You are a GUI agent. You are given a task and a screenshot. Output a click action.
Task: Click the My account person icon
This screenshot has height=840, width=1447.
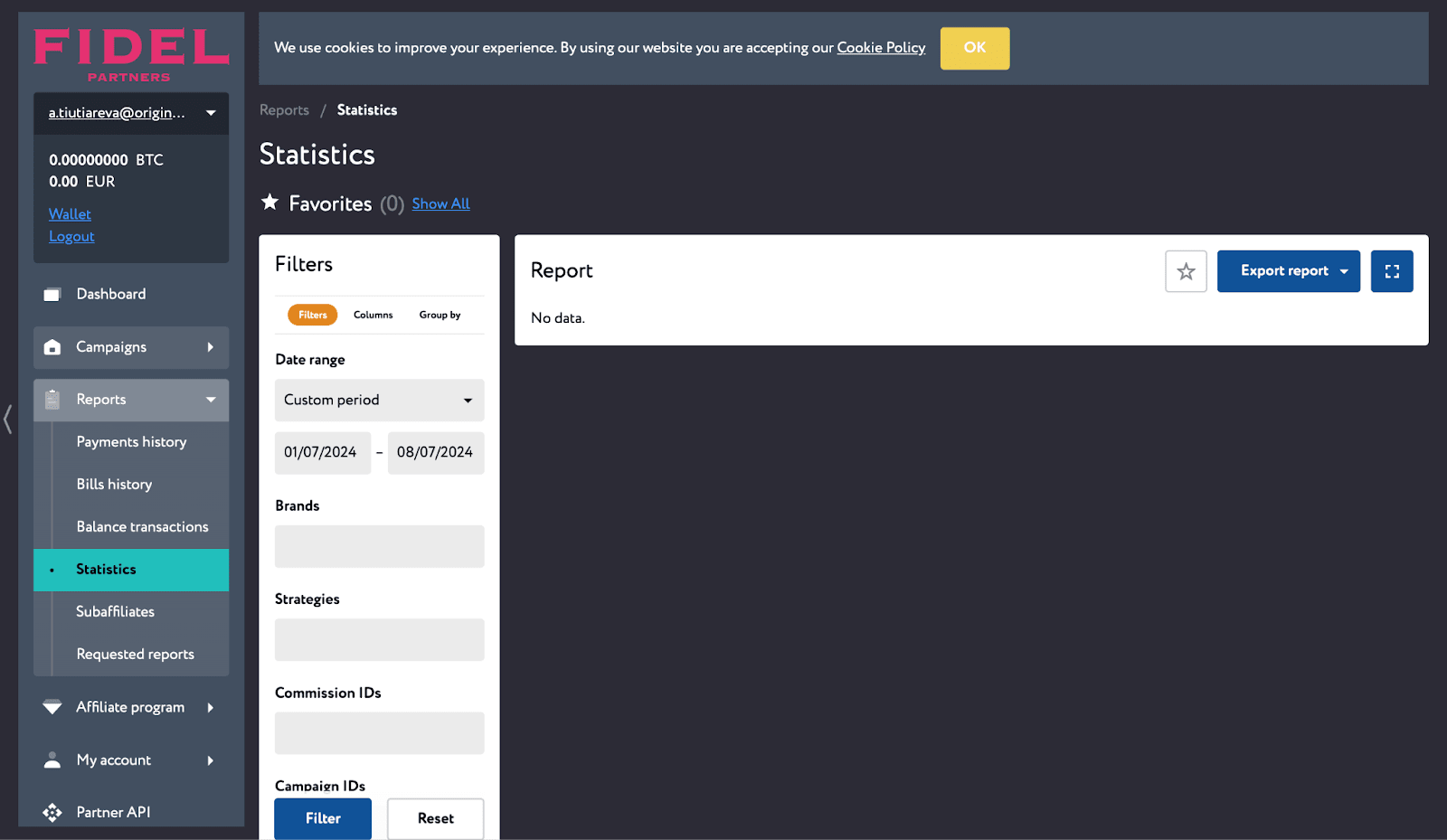(52, 760)
